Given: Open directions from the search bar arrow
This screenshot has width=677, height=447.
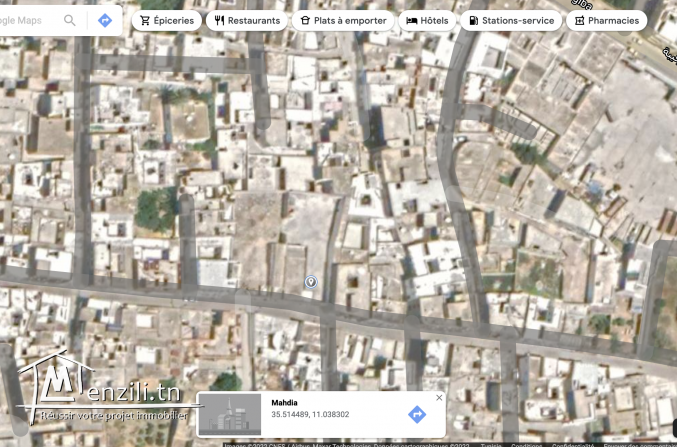Looking at the screenshot, I should [104, 20].
